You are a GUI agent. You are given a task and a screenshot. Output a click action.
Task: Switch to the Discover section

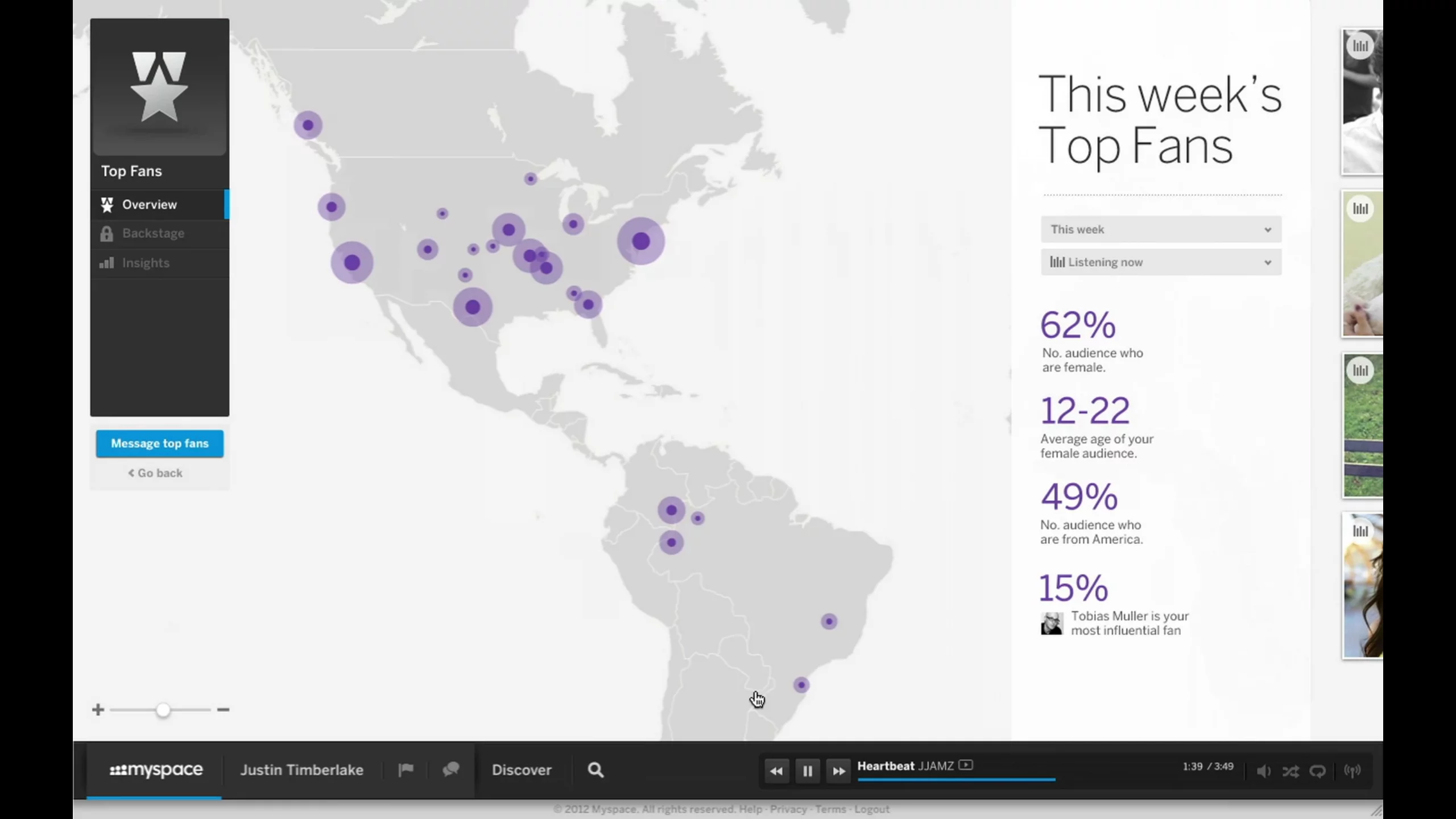pos(522,770)
